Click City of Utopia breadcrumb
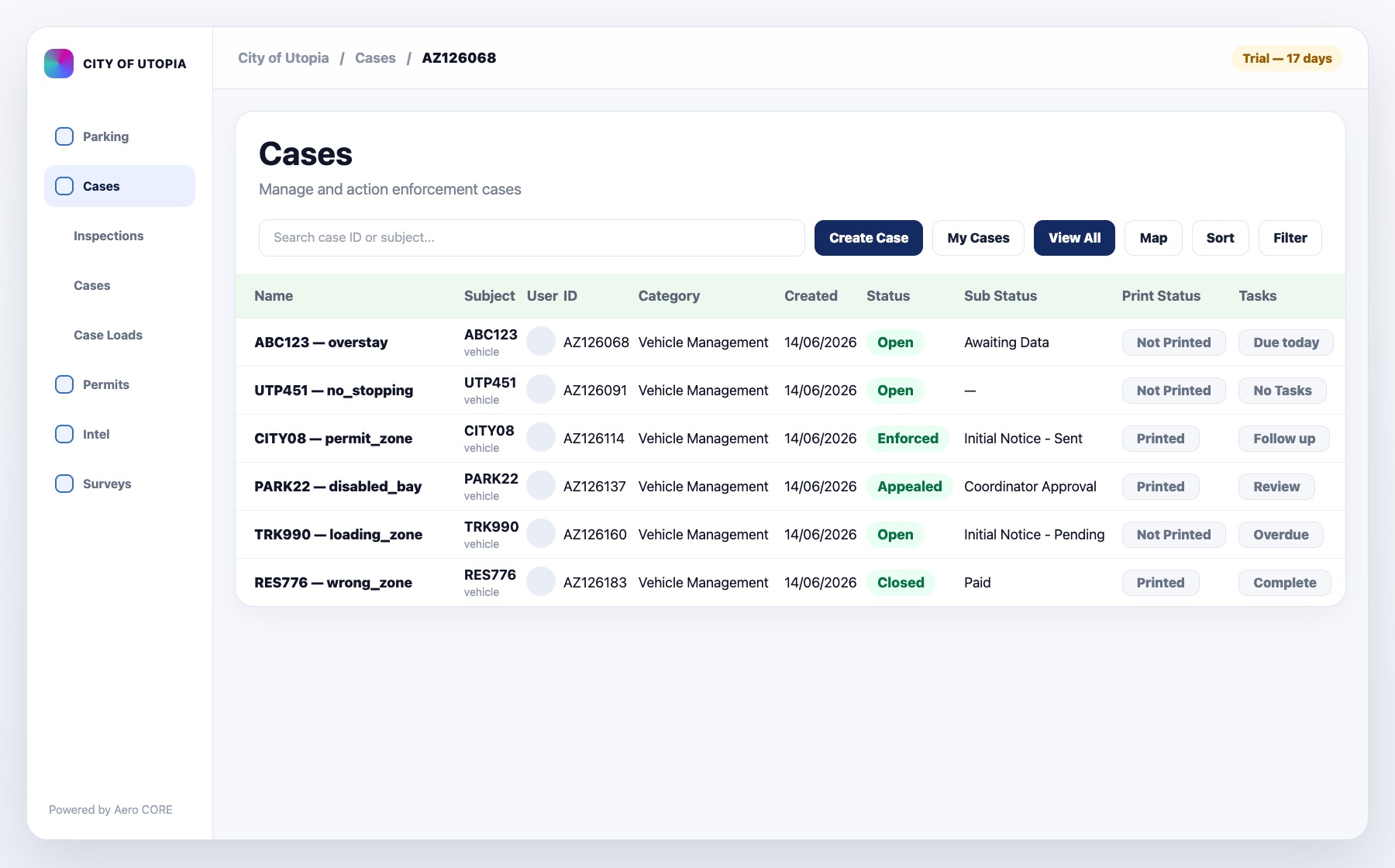 (x=283, y=58)
